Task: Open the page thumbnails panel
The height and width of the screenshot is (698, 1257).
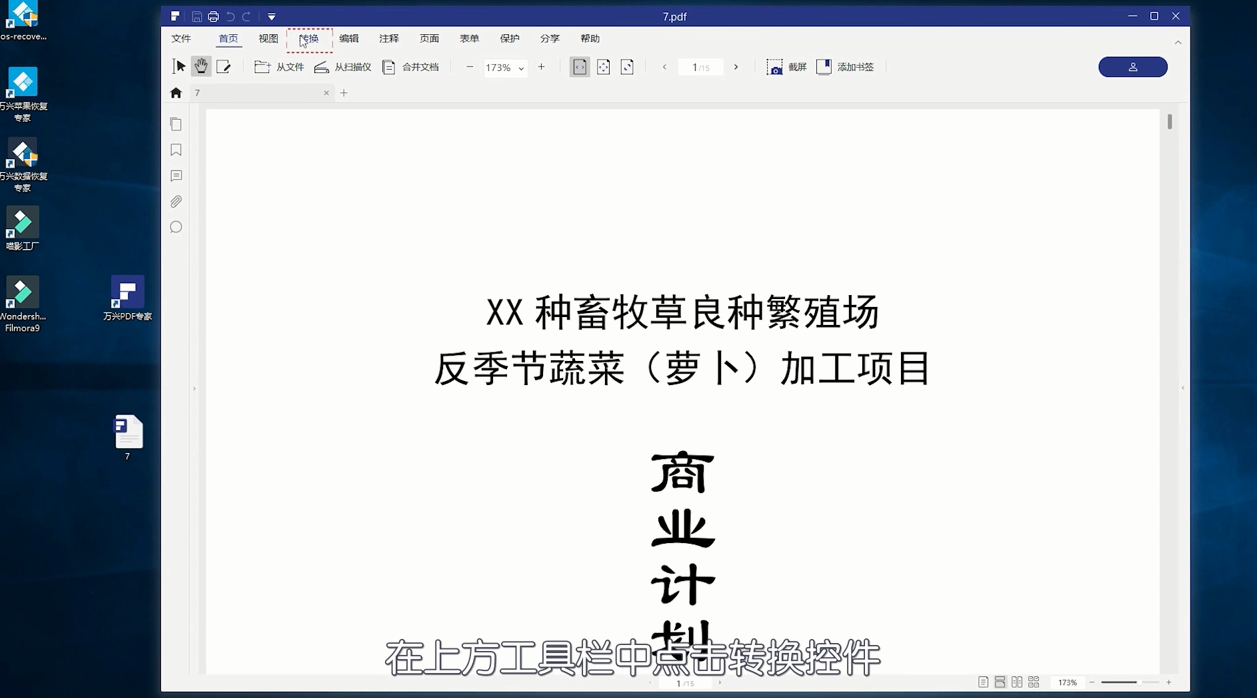Action: coord(176,123)
